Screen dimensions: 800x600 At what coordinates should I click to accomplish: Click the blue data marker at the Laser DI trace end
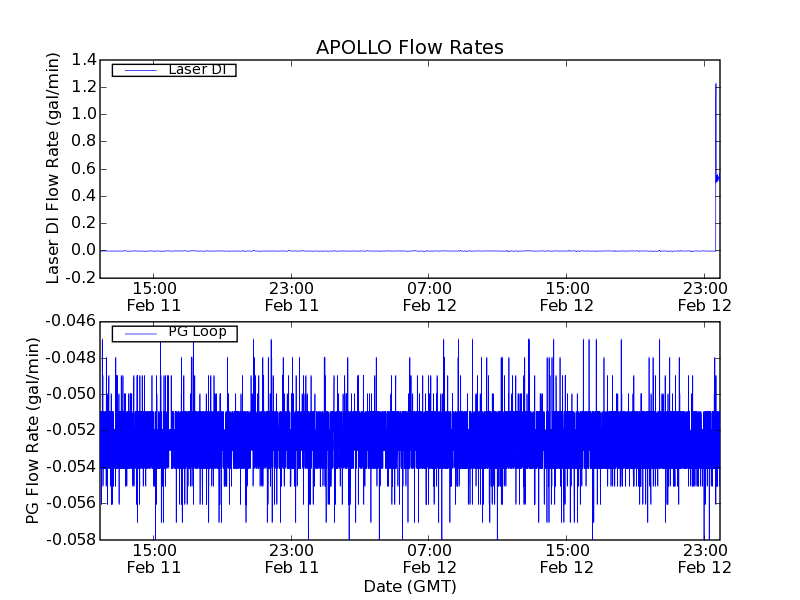717,178
